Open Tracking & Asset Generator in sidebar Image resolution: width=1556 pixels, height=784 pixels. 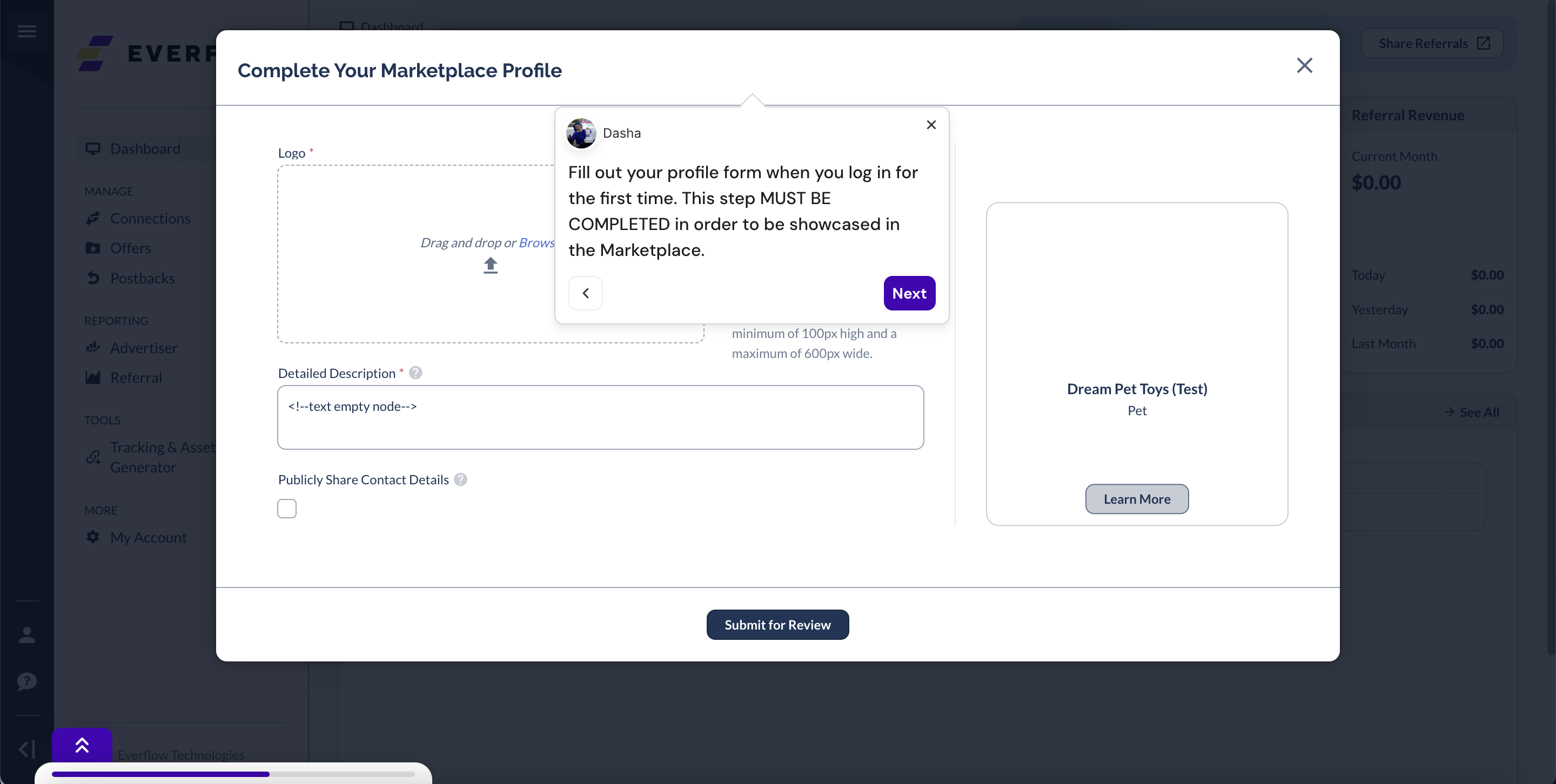(x=162, y=457)
